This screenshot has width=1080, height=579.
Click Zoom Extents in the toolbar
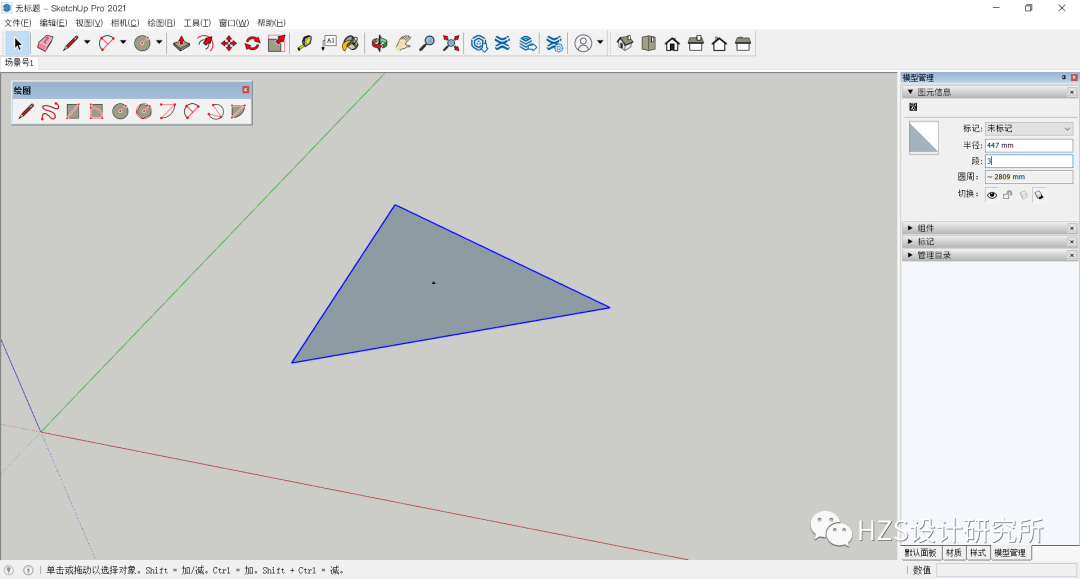(x=449, y=43)
